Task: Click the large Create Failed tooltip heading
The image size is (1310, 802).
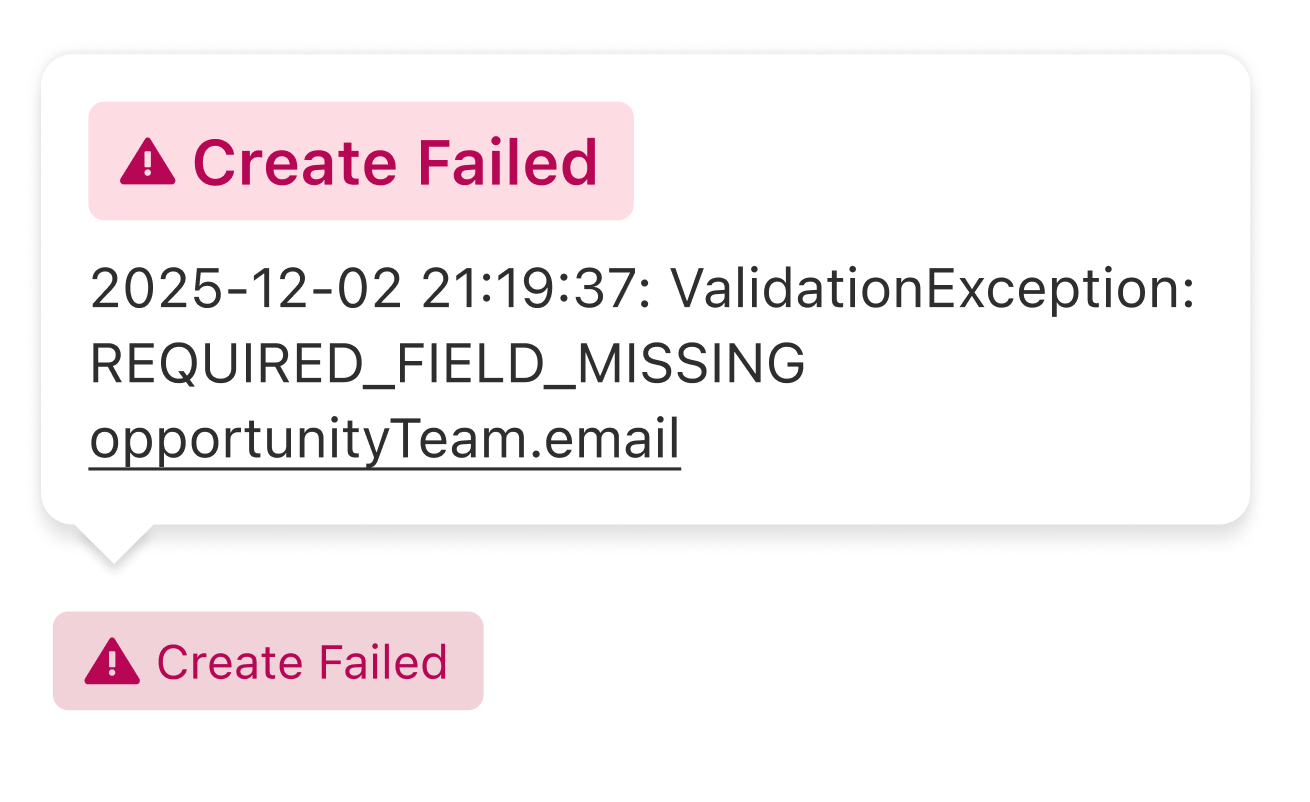Action: [361, 161]
